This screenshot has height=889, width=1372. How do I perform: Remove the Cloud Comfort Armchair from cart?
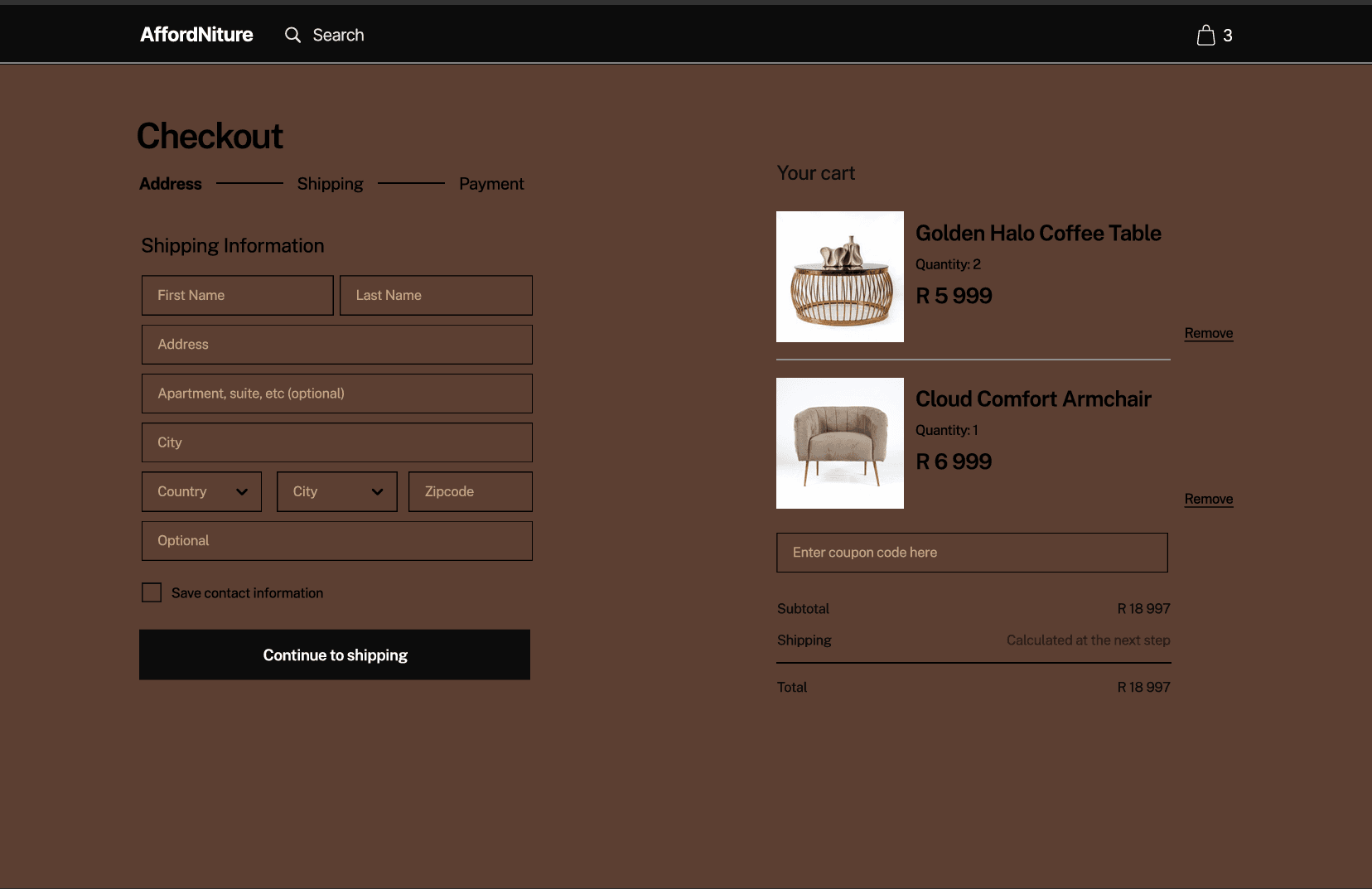pos(1208,499)
